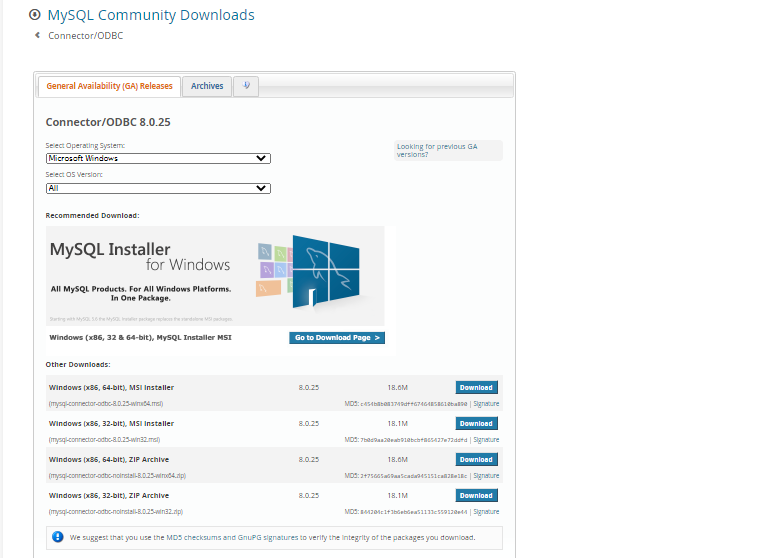Screen dimensions: 761x558
Task: Download the Windows 64-bit ZIP Archive
Action: (x=476, y=459)
